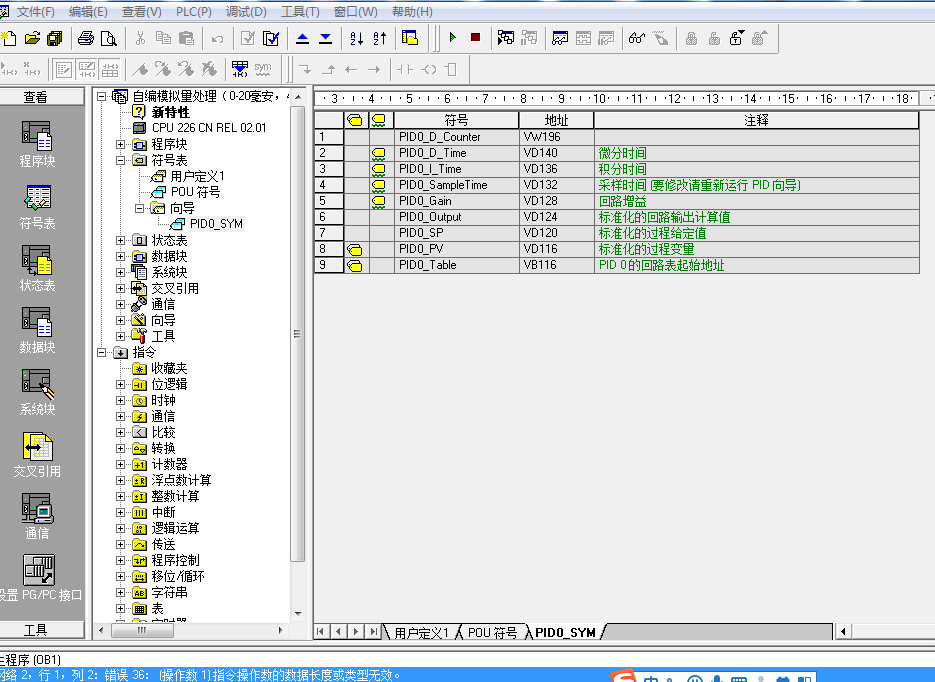Click the Save project icon
This screenshot has width=935, height=682.
pos(55,38)
